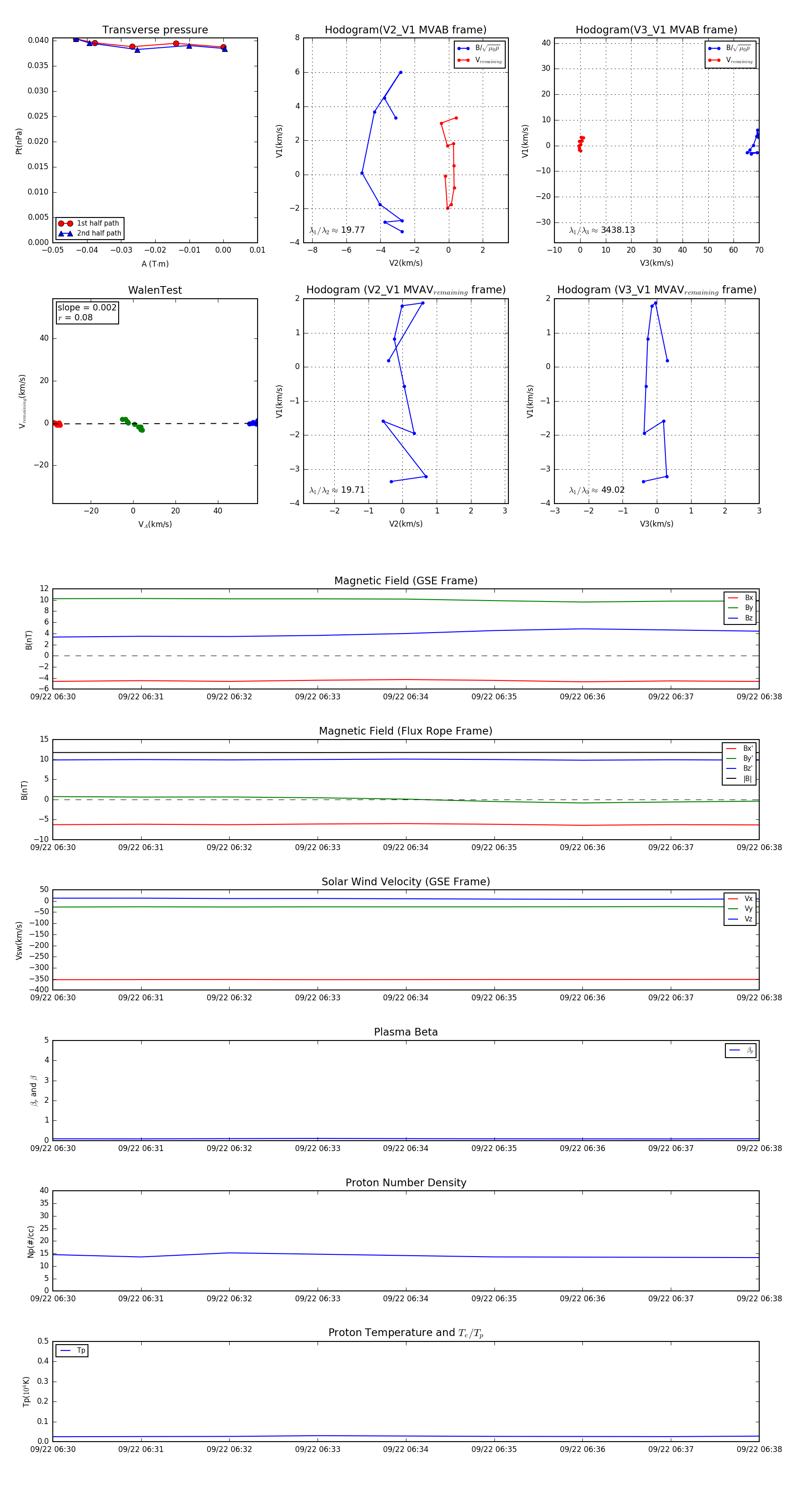Click the 'Magnetic Field (Flux Rope Frame)' title
Screen dimensions: 812x1489
coord(406,731)
